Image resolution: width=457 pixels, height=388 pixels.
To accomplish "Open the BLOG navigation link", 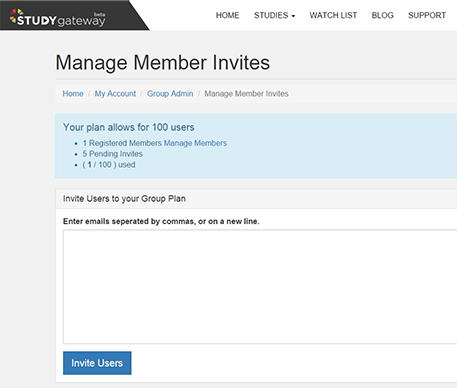I will (x=382, y=15).
